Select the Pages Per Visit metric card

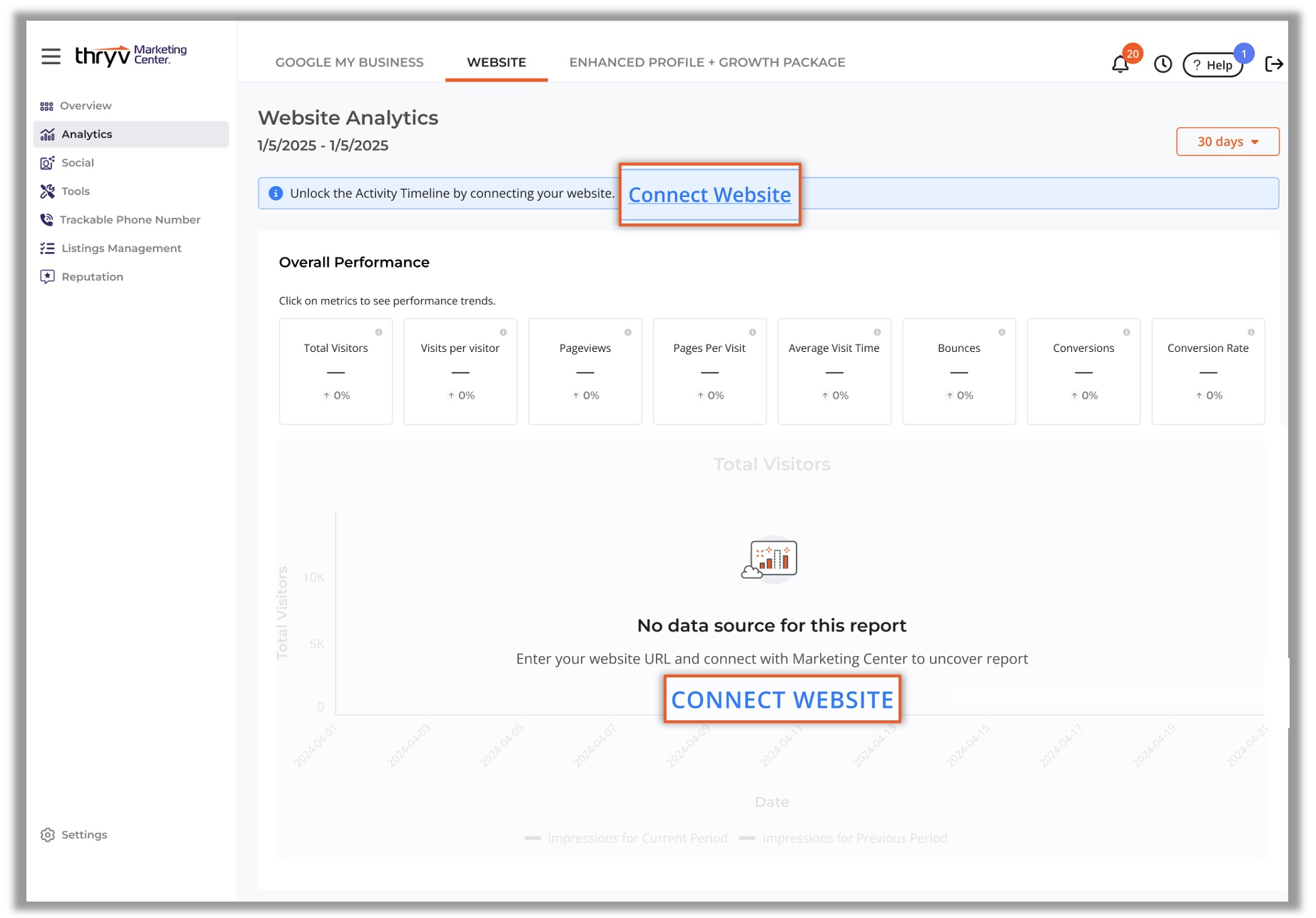(709, 371)
